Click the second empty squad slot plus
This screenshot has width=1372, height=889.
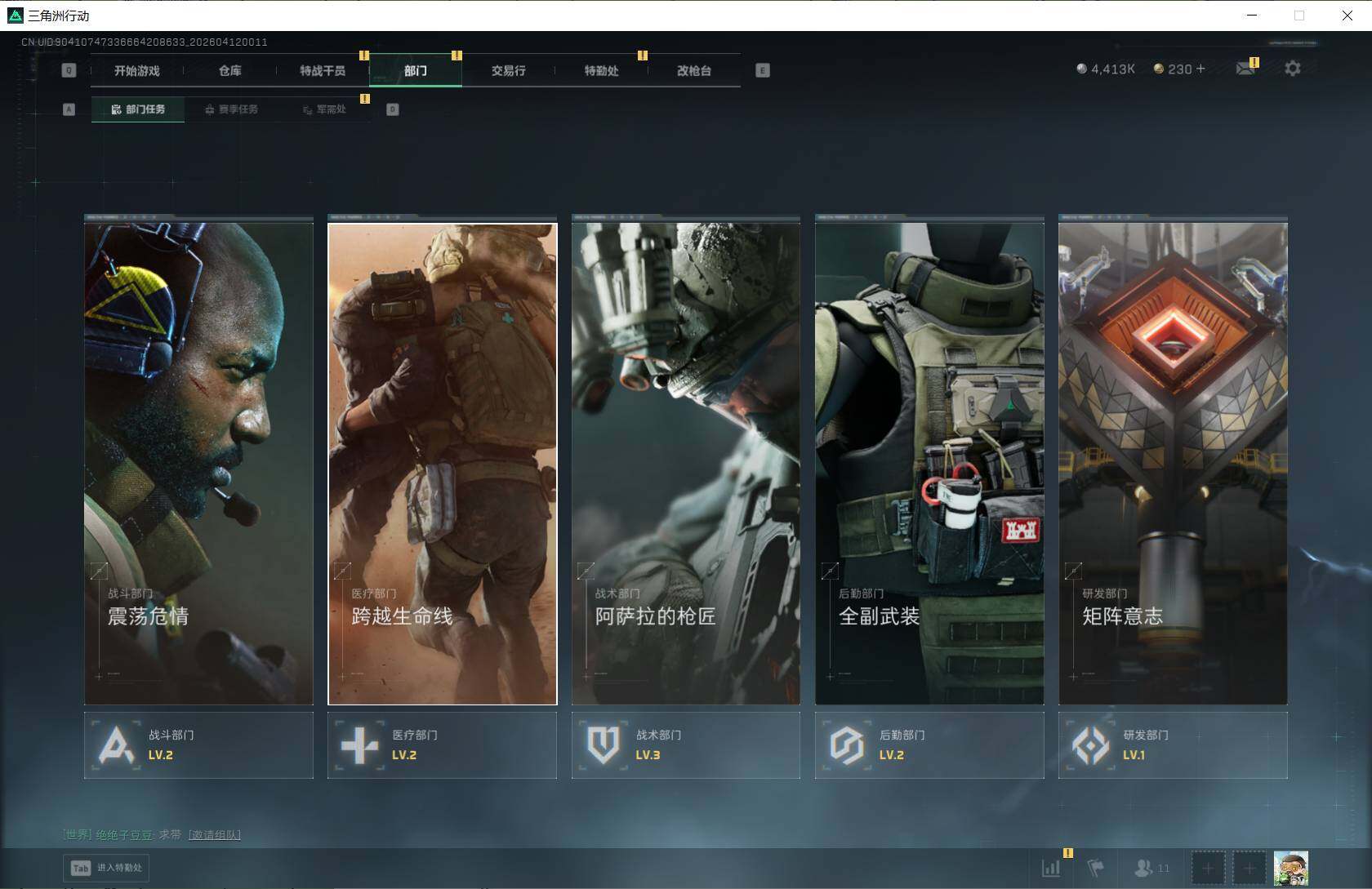coord(1249,868)
